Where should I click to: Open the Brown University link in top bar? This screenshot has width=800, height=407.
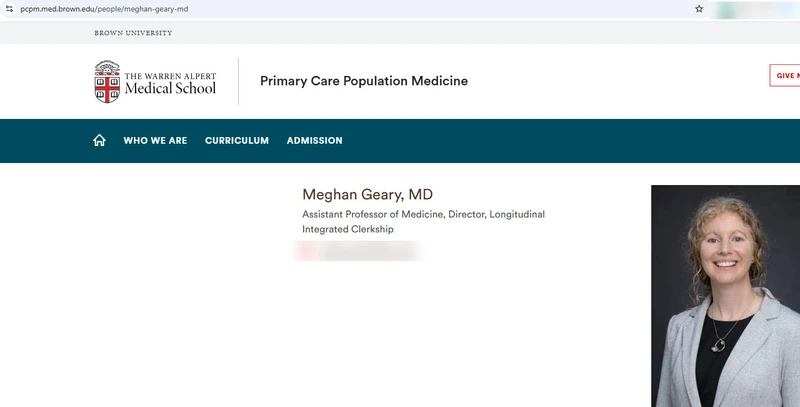click(133, 33)
